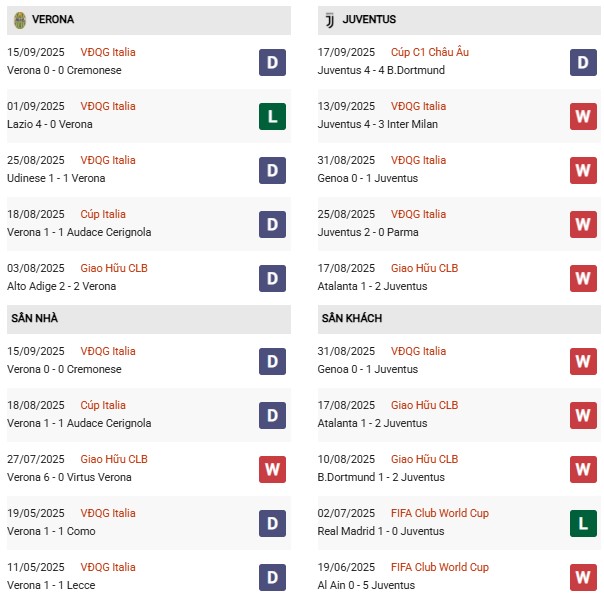Select the SÂN KHÁCH section header
This screenshot has height=596, width=604.
point(459,319)
